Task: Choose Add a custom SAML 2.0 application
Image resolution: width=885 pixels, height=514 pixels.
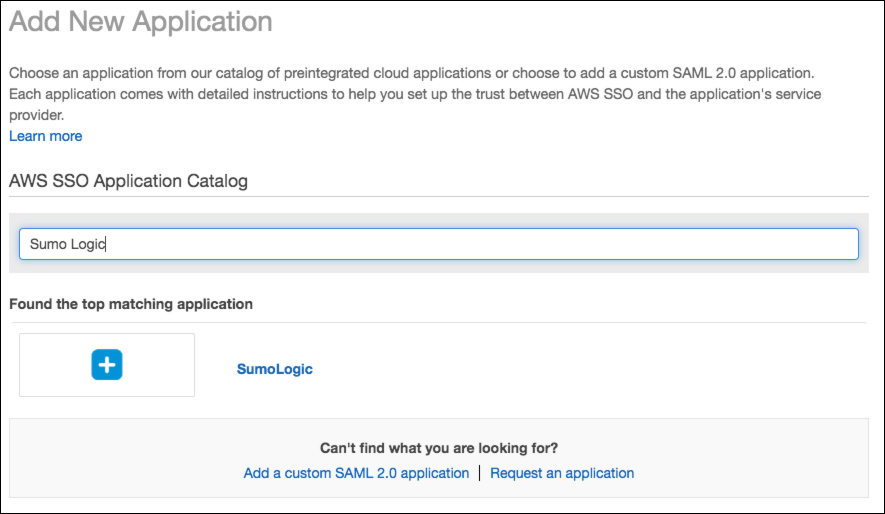Action: (356, 473)
